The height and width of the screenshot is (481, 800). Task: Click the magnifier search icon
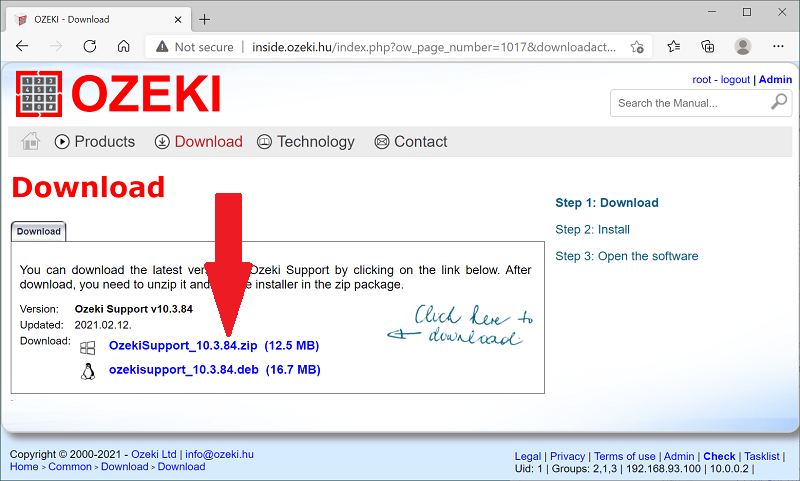pos(779,102)
